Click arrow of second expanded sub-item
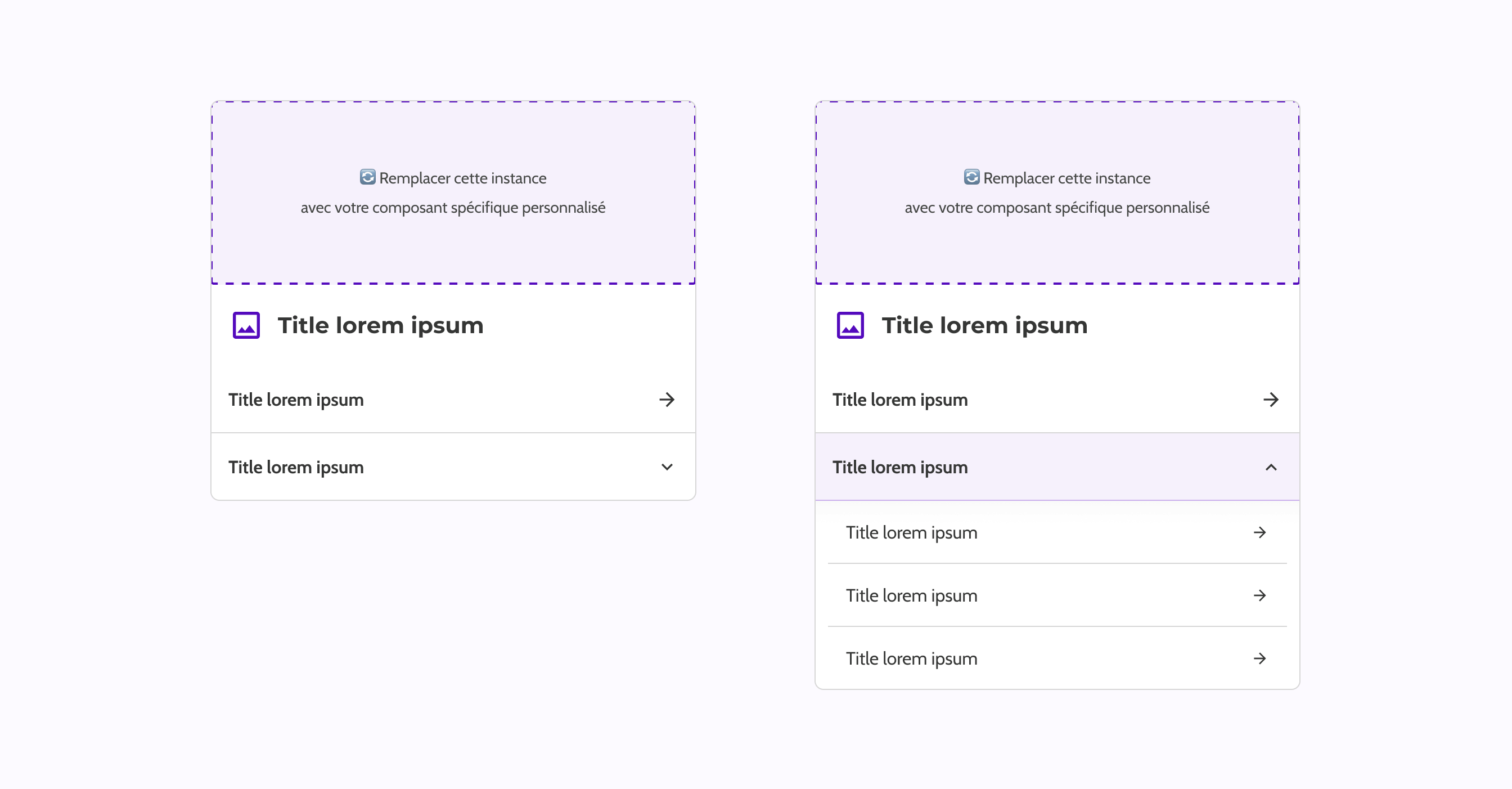Image resolution: width=1512 pixels, height=789 pixels. 1259,595
